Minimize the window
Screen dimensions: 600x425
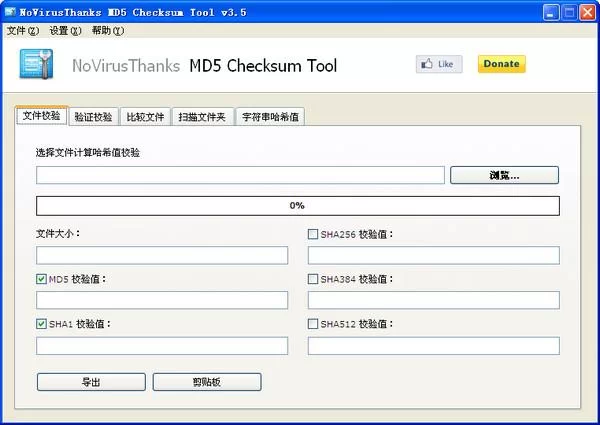(x=551, y=13)
